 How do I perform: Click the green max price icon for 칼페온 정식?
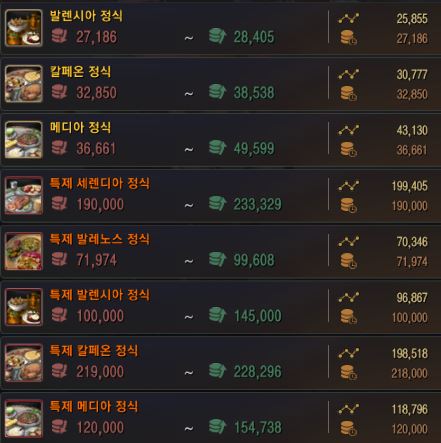(218, 92)
